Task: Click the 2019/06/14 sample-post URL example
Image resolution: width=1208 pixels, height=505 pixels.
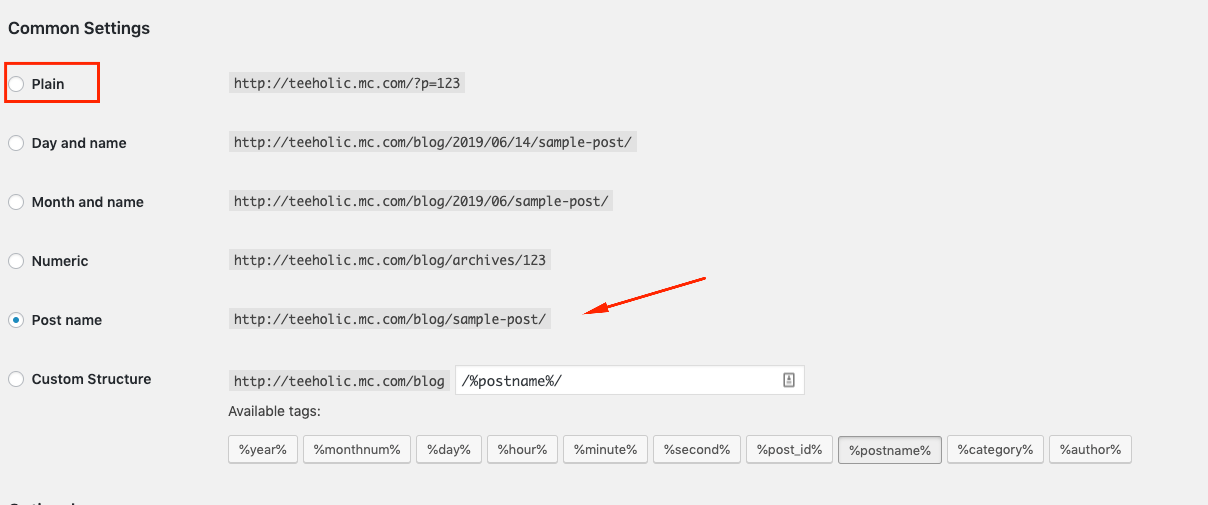Action: tap(432, 143)
